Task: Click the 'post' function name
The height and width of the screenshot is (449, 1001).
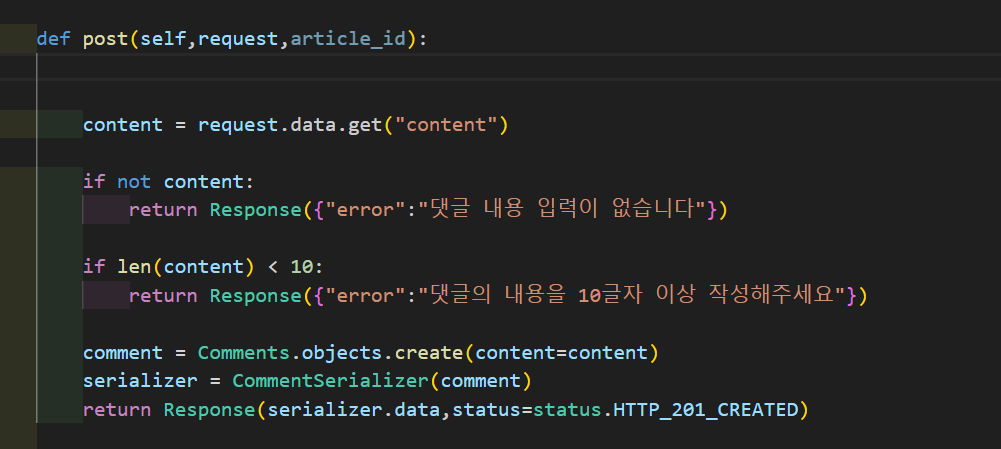Action: [106, 40]
